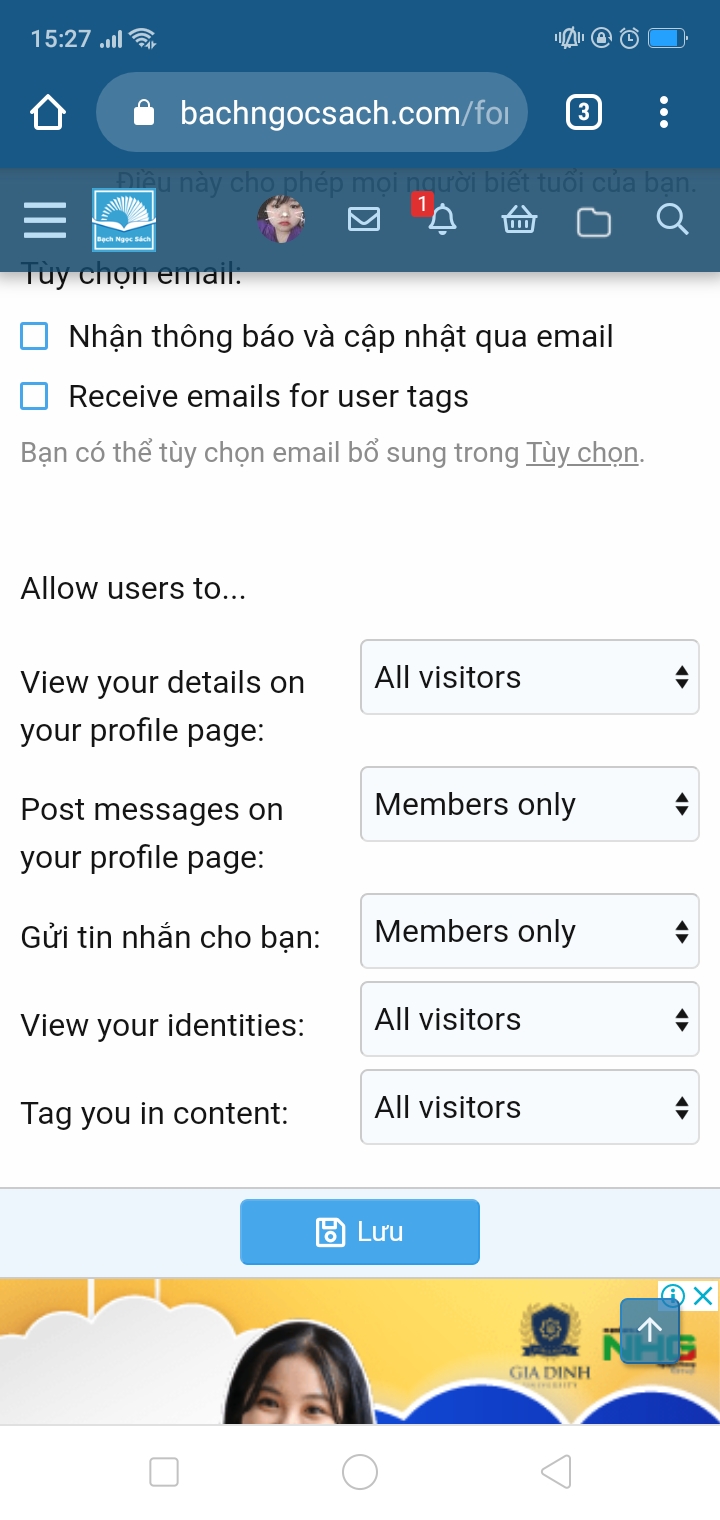Open the inbox envelope icon

pos(364,219)
